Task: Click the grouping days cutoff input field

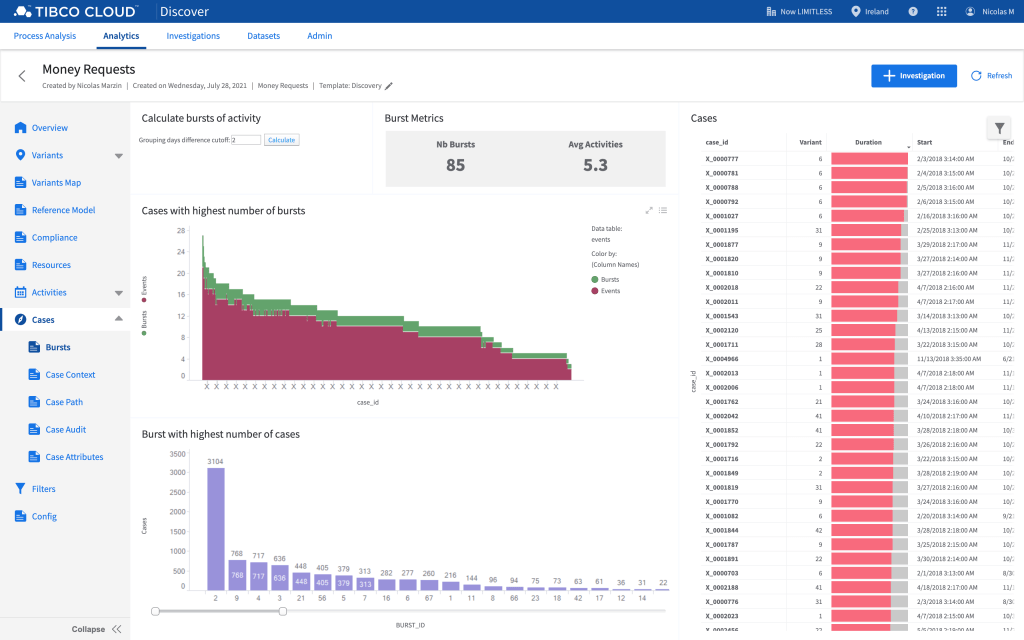Action: tap(246, 140)
